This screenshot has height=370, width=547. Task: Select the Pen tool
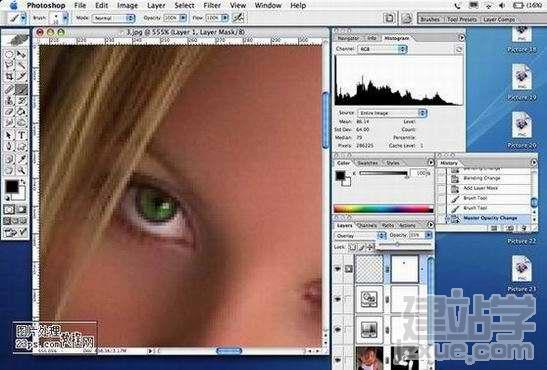(9, 146)
